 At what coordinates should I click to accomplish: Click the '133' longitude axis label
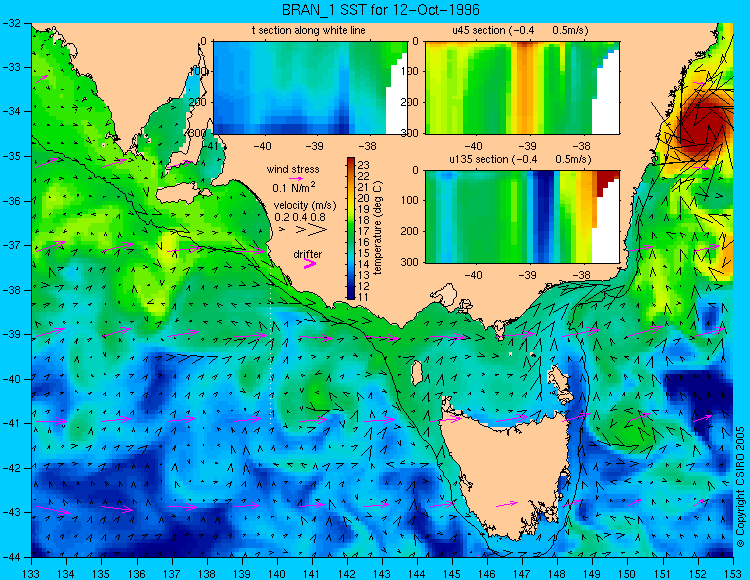point(32,573)
